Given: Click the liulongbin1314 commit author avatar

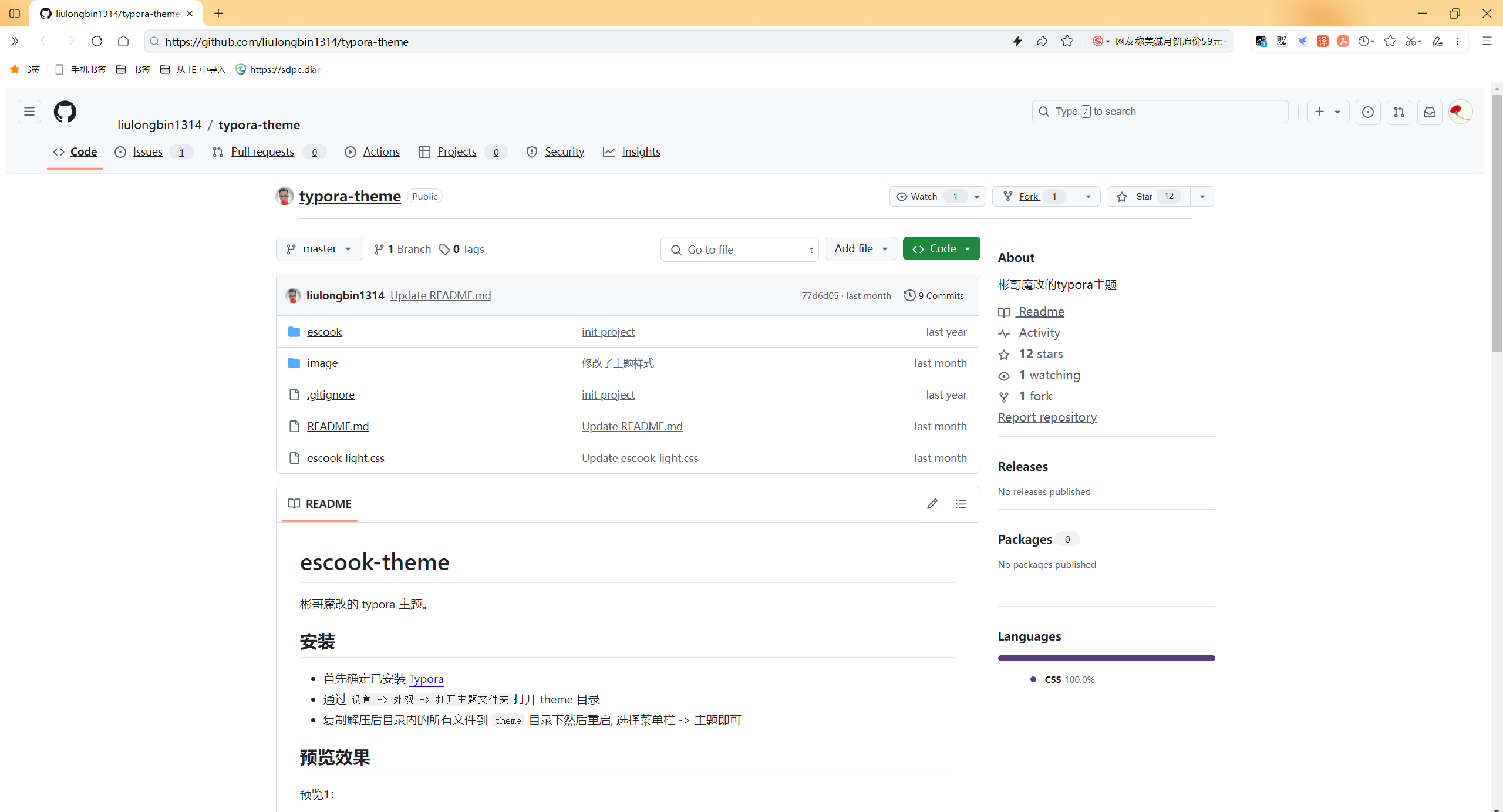Looking at the screenshot, I should tap(293, 295).
